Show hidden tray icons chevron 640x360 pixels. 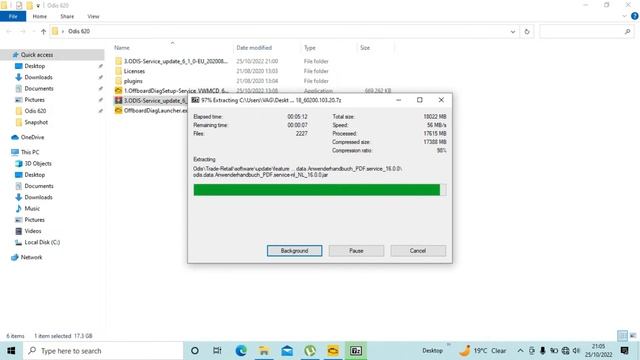click(x=520, y=351)
